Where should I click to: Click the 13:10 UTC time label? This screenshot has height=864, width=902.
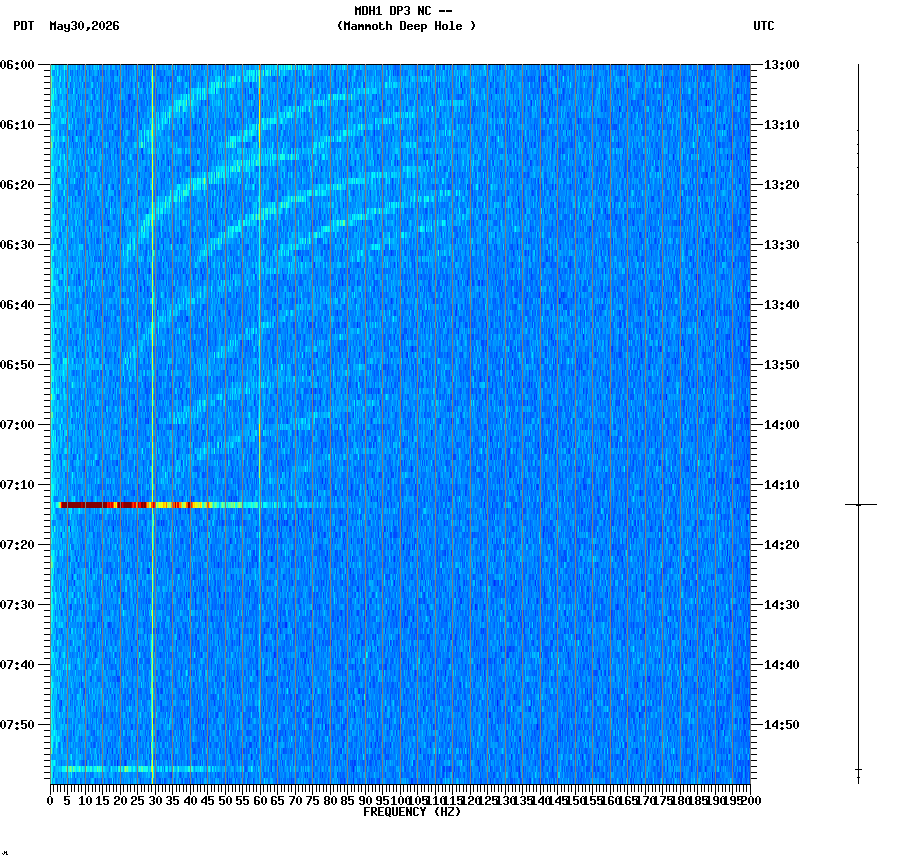tap(782, 125)
